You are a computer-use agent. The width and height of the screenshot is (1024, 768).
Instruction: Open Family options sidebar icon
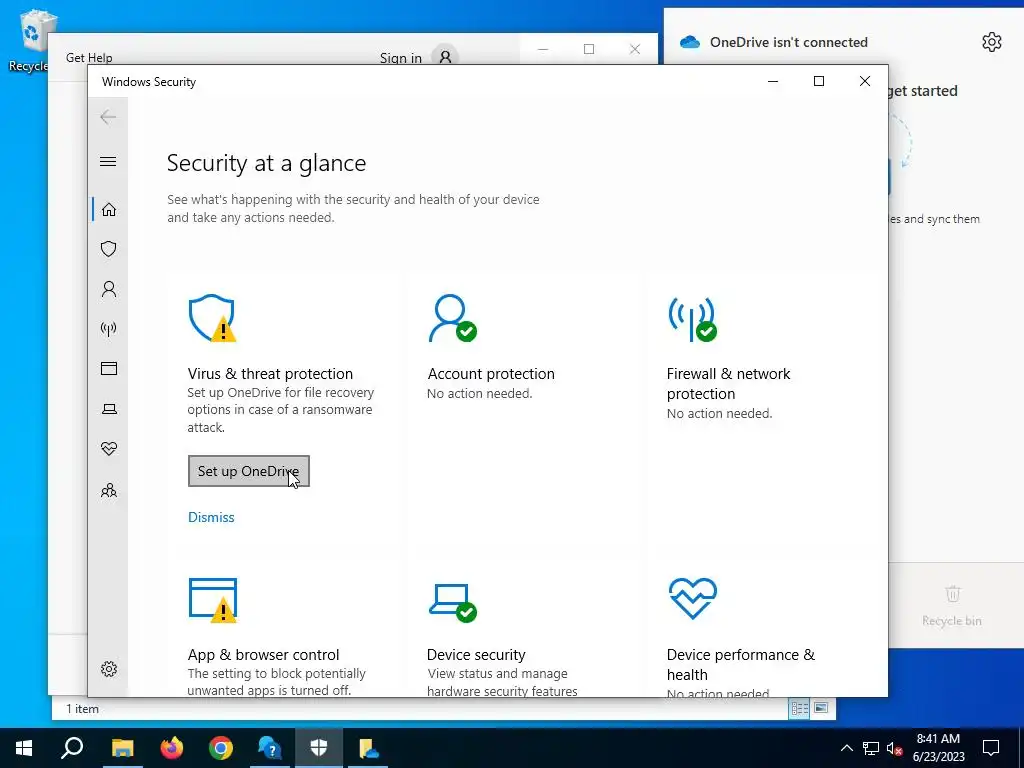[x=108, y=490]
